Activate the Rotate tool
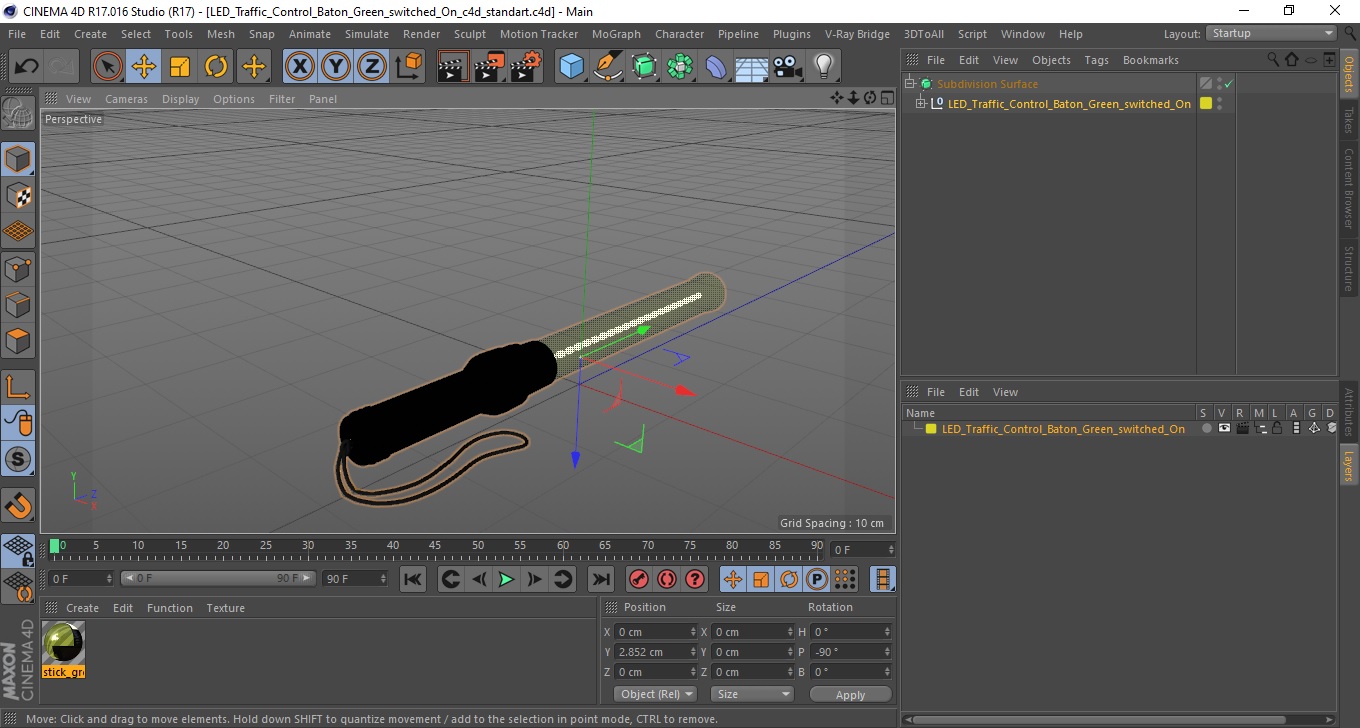This screenshot has height=728, width=1360. pos(216,67)
